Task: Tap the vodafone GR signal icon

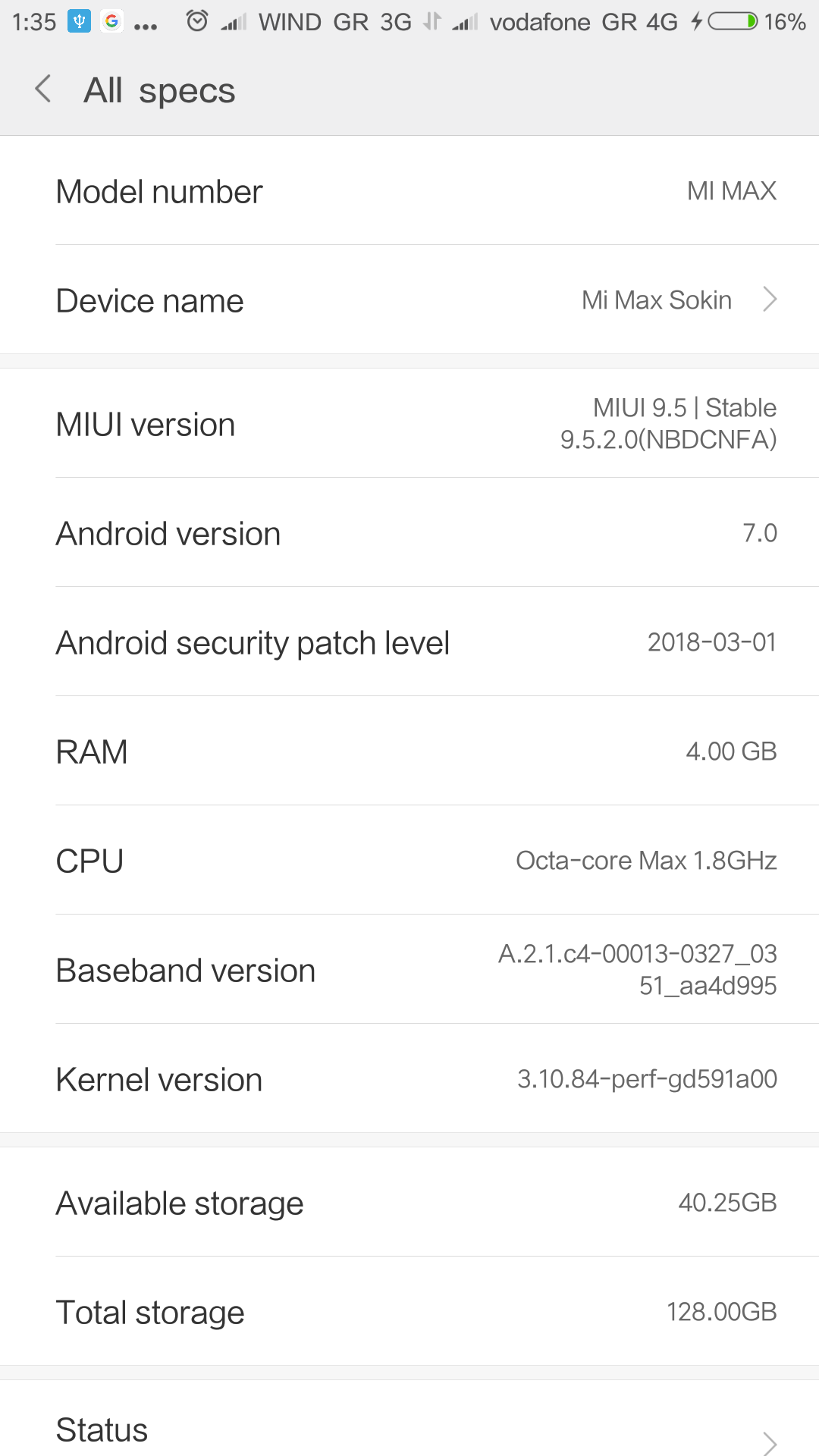Action: 465,23
